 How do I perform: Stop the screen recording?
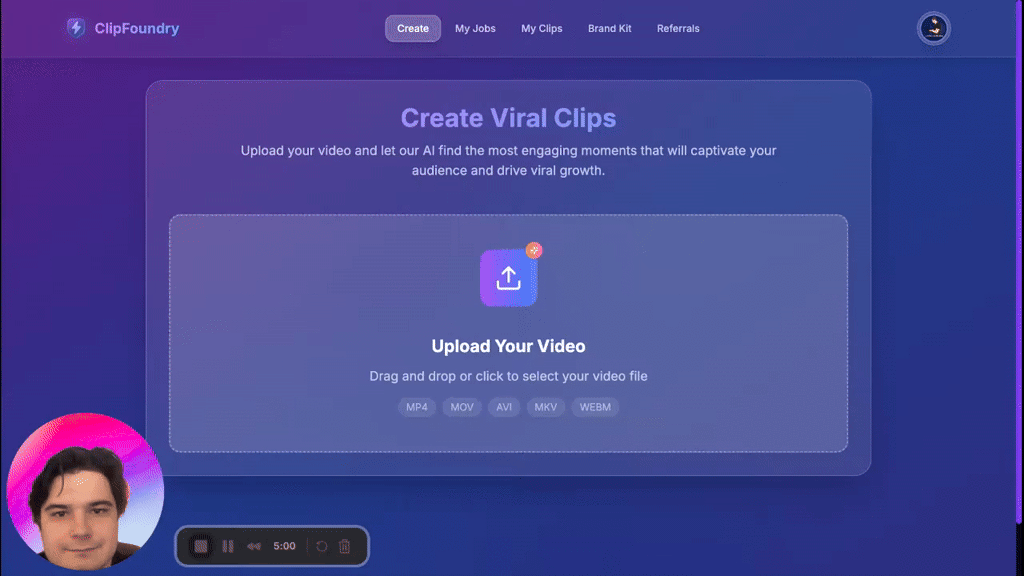click(201, 546)
